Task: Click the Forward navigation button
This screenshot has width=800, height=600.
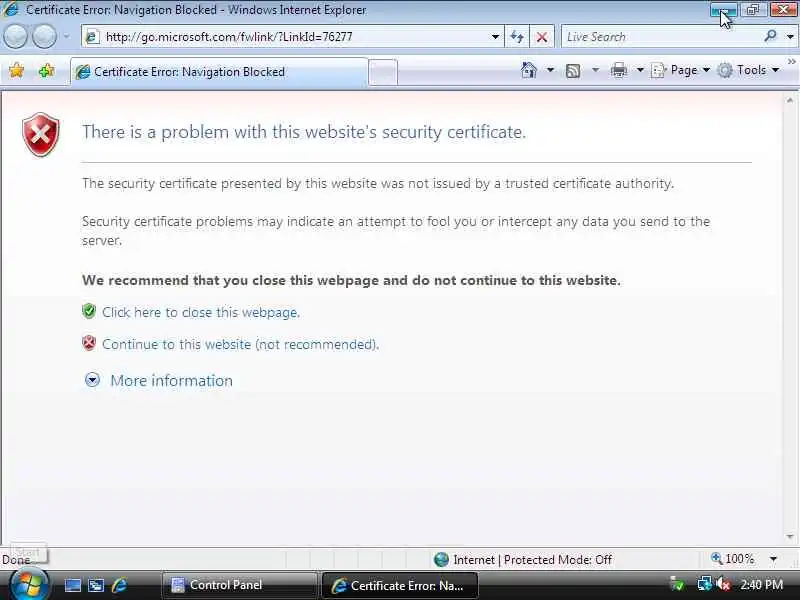Action: 44,37
